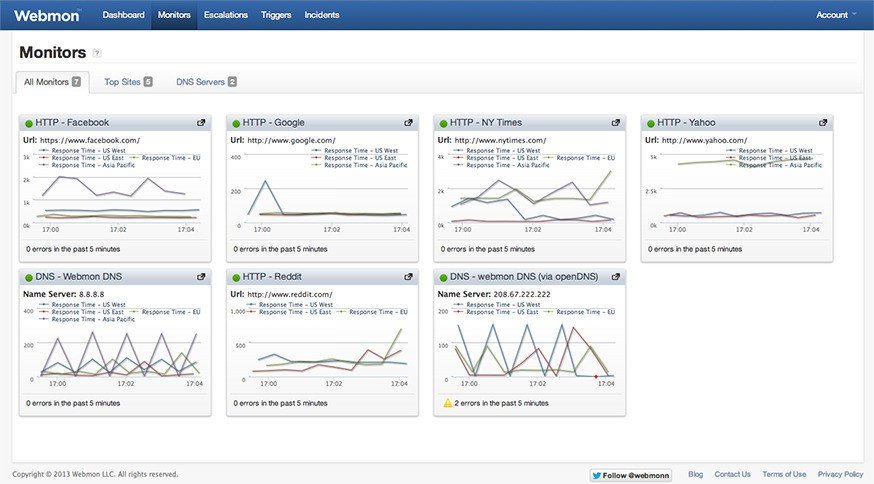This screenshot has width=874, height=484.
Task: Open the HTTP - NY Times monitor title
Action: (x=486, y=123)
